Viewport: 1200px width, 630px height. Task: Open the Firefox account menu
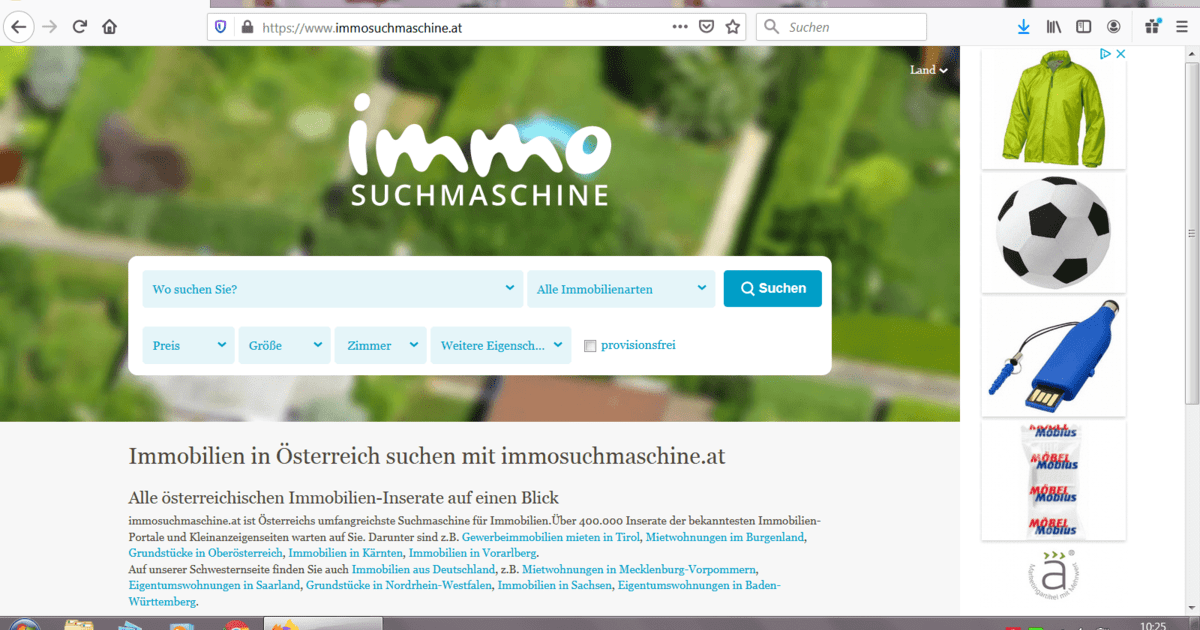pos(1113,27)
